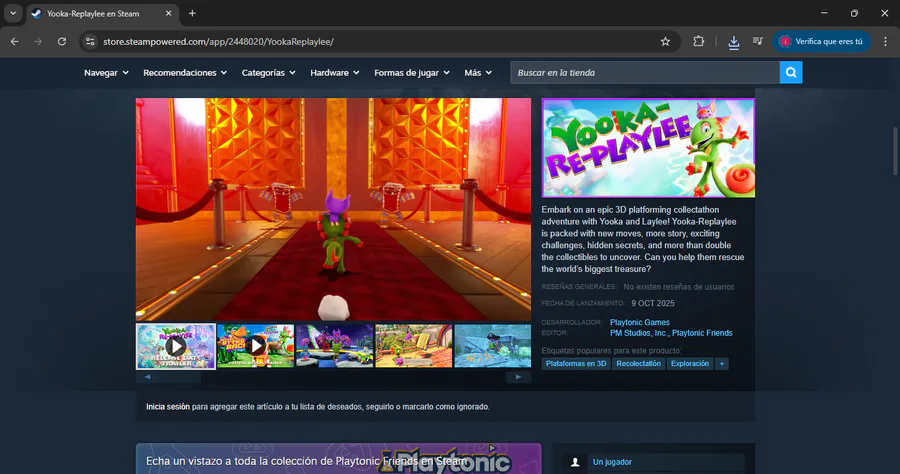Image resolution: width=900 pixels, height=474 pixels.
Task: Open the extensions puzzle icon
Action: [699, 41]
